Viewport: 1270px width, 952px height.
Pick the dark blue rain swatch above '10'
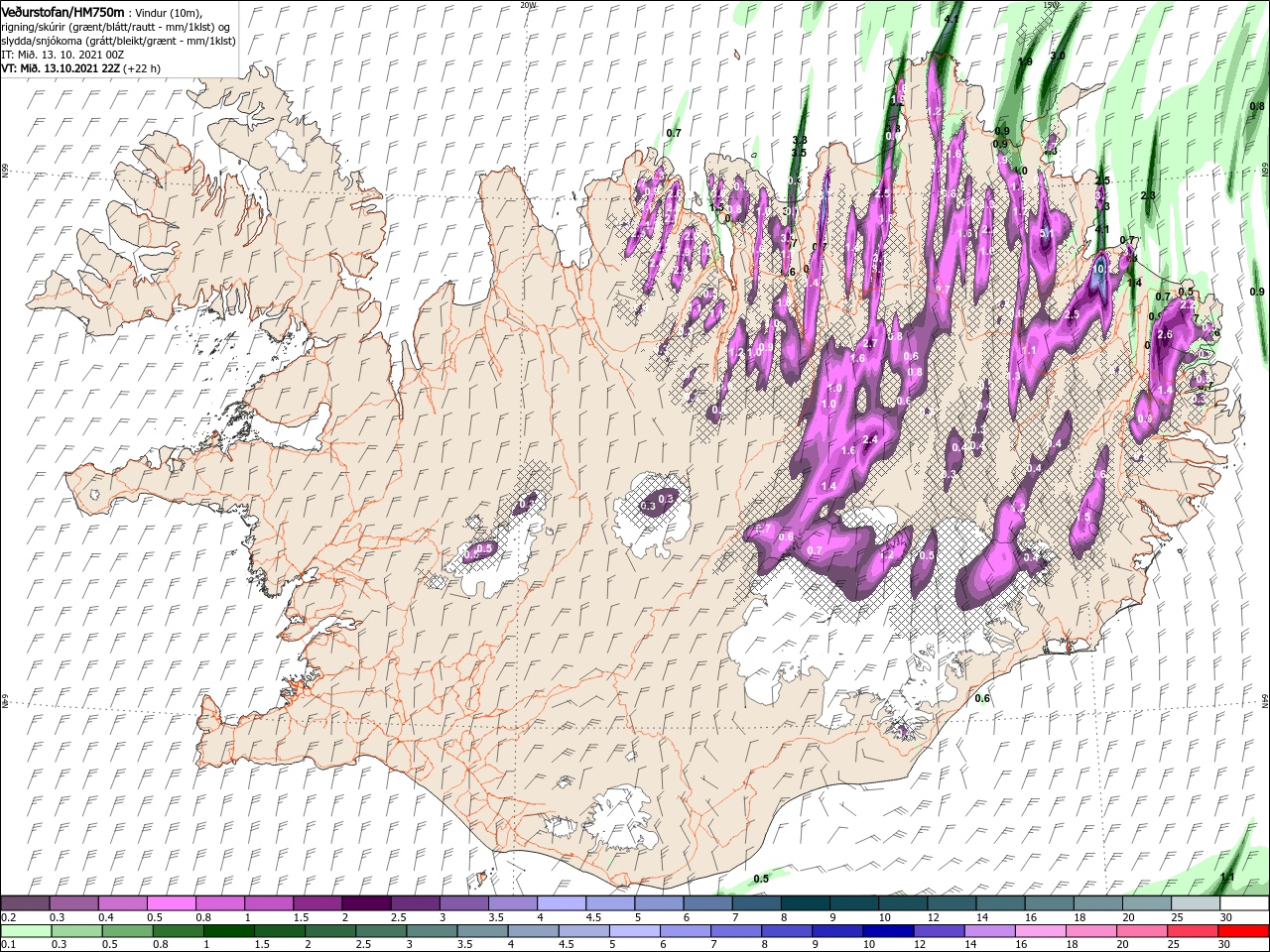coord(886,931)
